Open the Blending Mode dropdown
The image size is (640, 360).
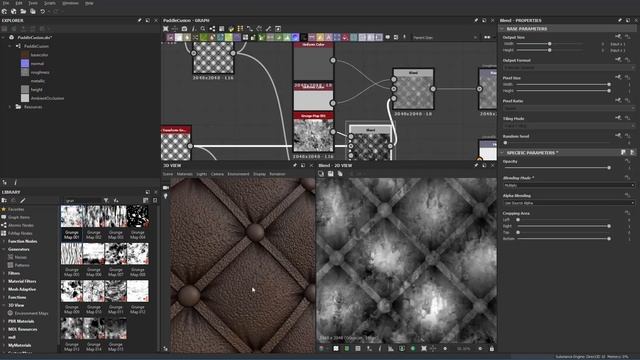click(569, 185)
